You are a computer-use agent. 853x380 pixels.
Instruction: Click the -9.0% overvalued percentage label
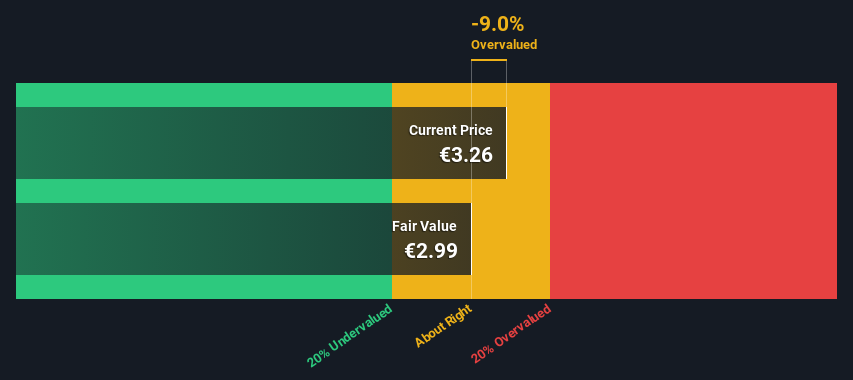pos(497,24)
